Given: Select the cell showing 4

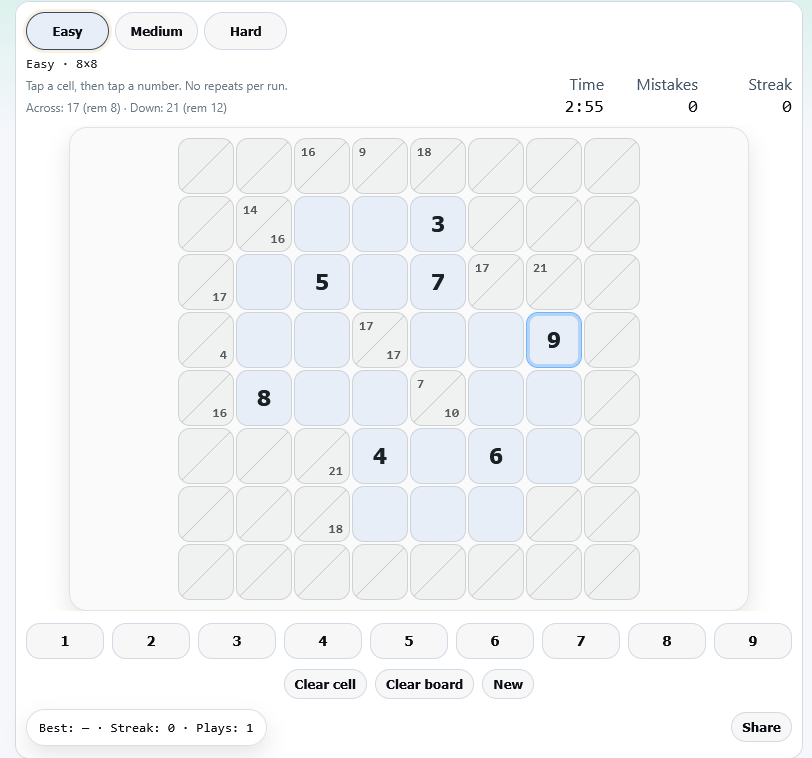Looking at the screenshot, I should point(380,456).
